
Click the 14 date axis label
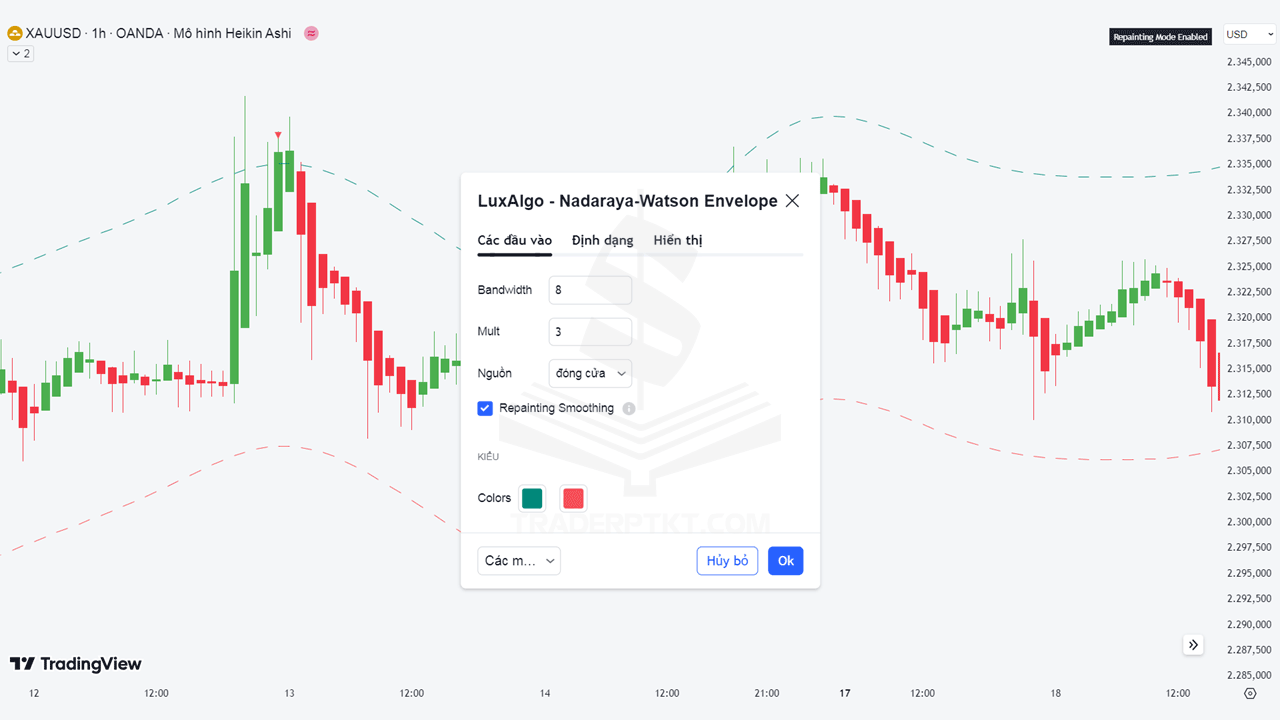point(545,693)
